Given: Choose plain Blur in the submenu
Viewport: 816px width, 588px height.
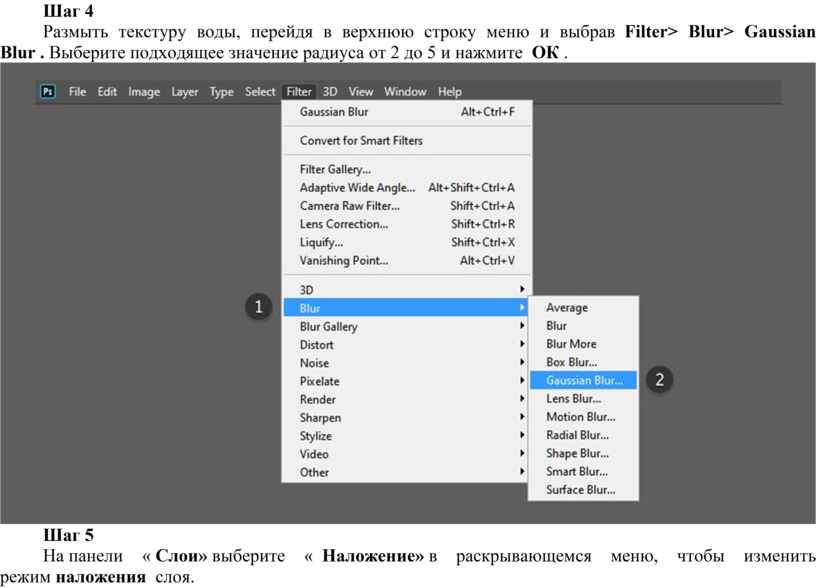Looking at the screenshot, I should 583,326.
